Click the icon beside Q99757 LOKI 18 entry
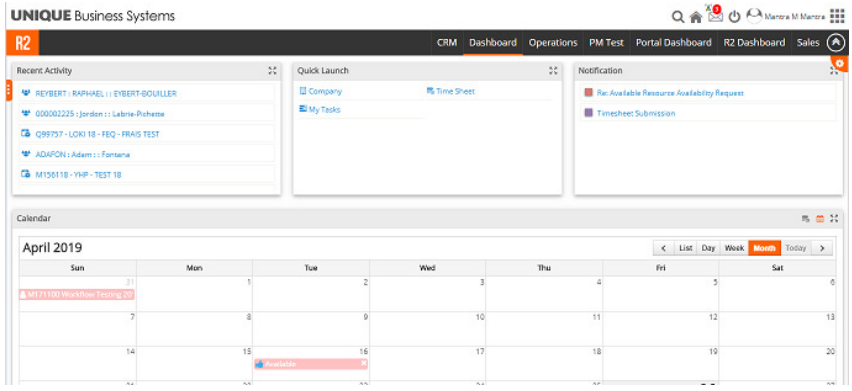The width and height of the screenshot is (852, 391). click(25, 134)
